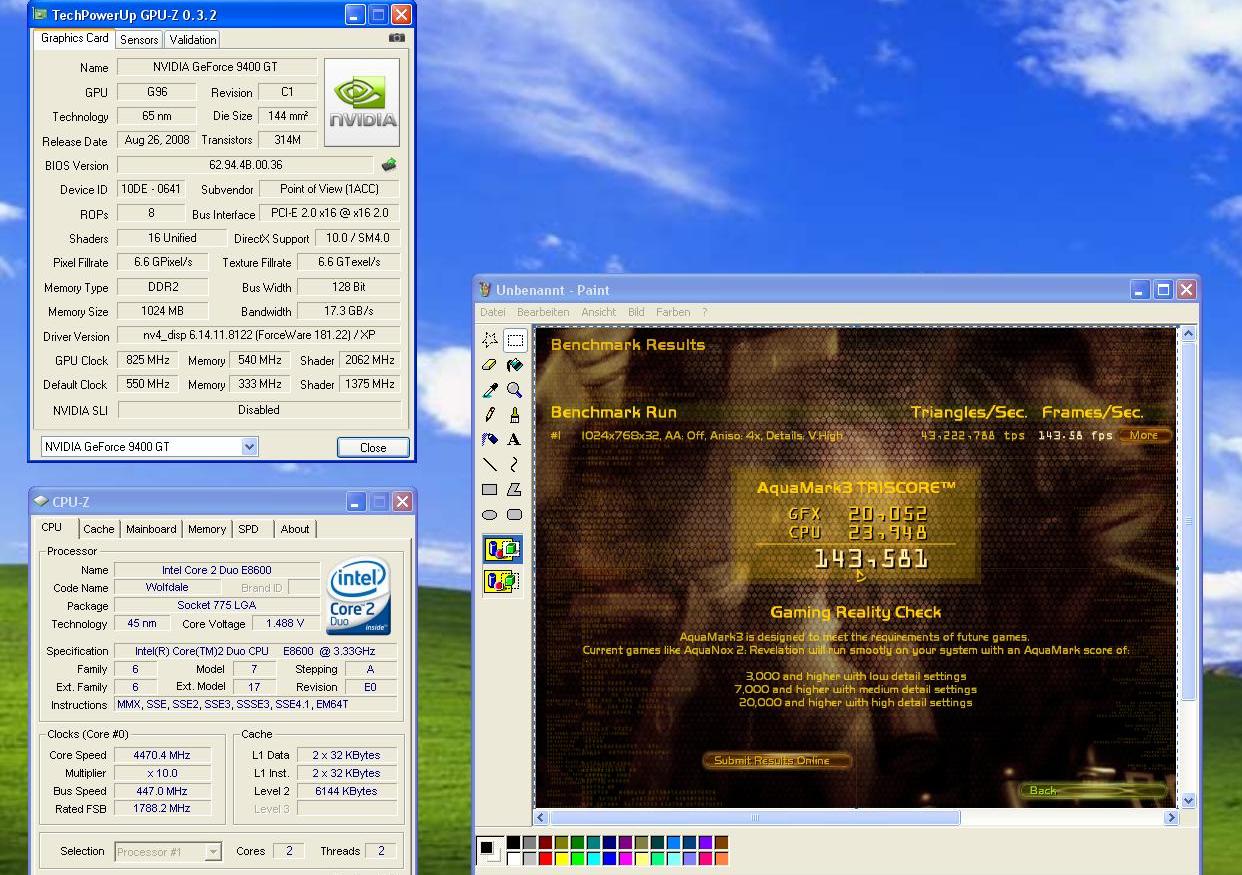Open the About tab in CPU-Z
Viewport: 1242px width, 875px height.
point(295,529)
